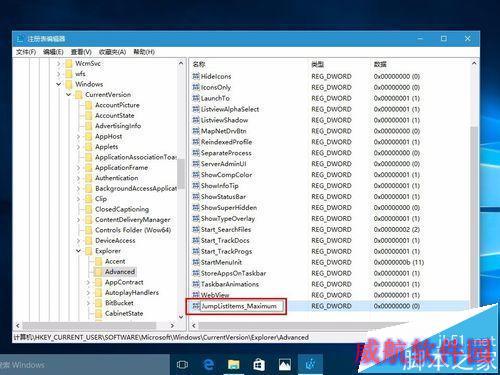The width and height of the screenshot is (500, 375).
Task: Select the AdvertisingInfo folder icon
Action: pyautogui.click(x=88, y=126)
